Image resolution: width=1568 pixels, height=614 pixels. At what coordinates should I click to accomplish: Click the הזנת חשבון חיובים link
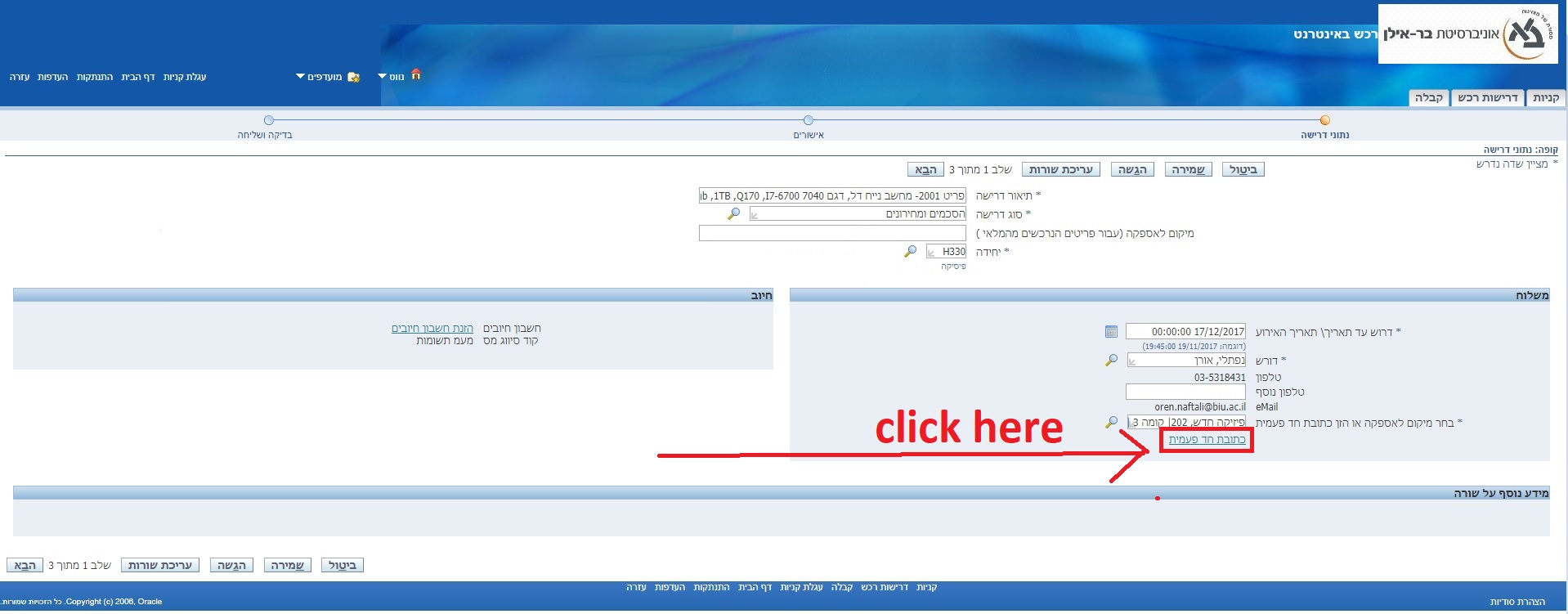[432, 329]
